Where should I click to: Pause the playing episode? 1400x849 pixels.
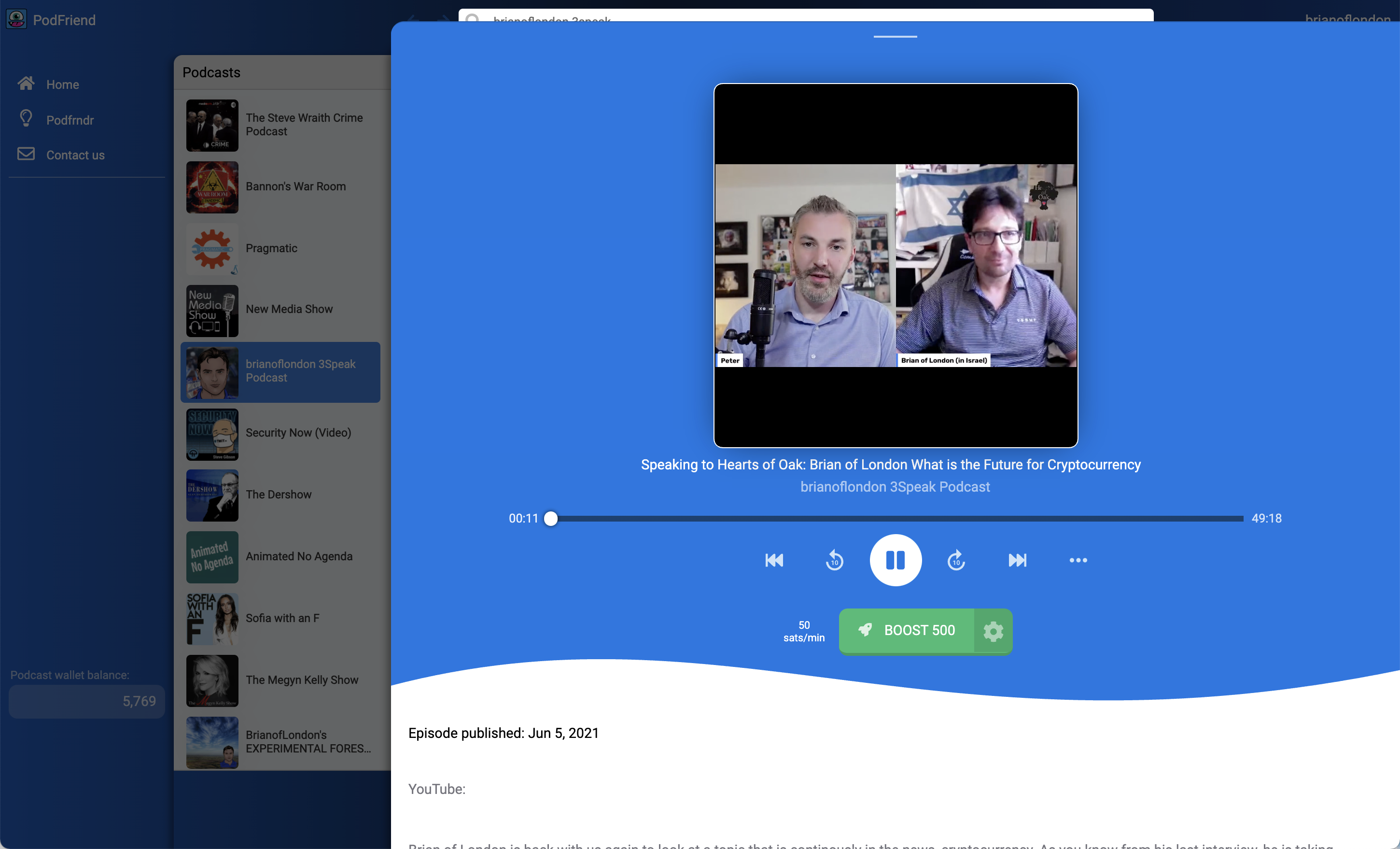pos(896,560)
